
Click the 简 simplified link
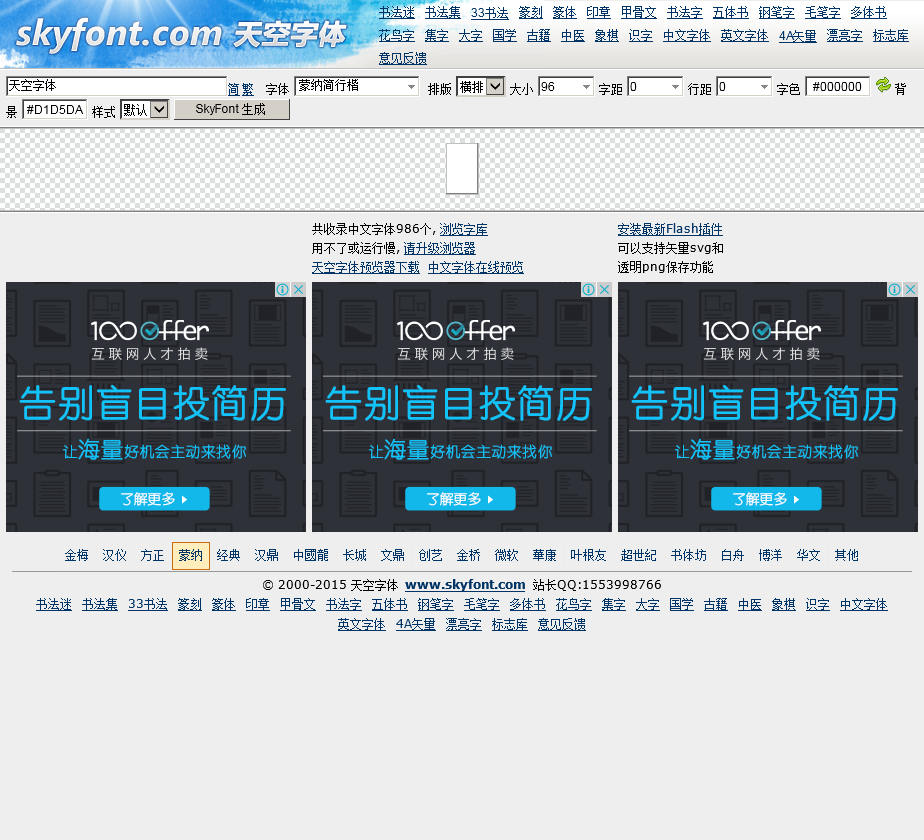tap(234, 89)
